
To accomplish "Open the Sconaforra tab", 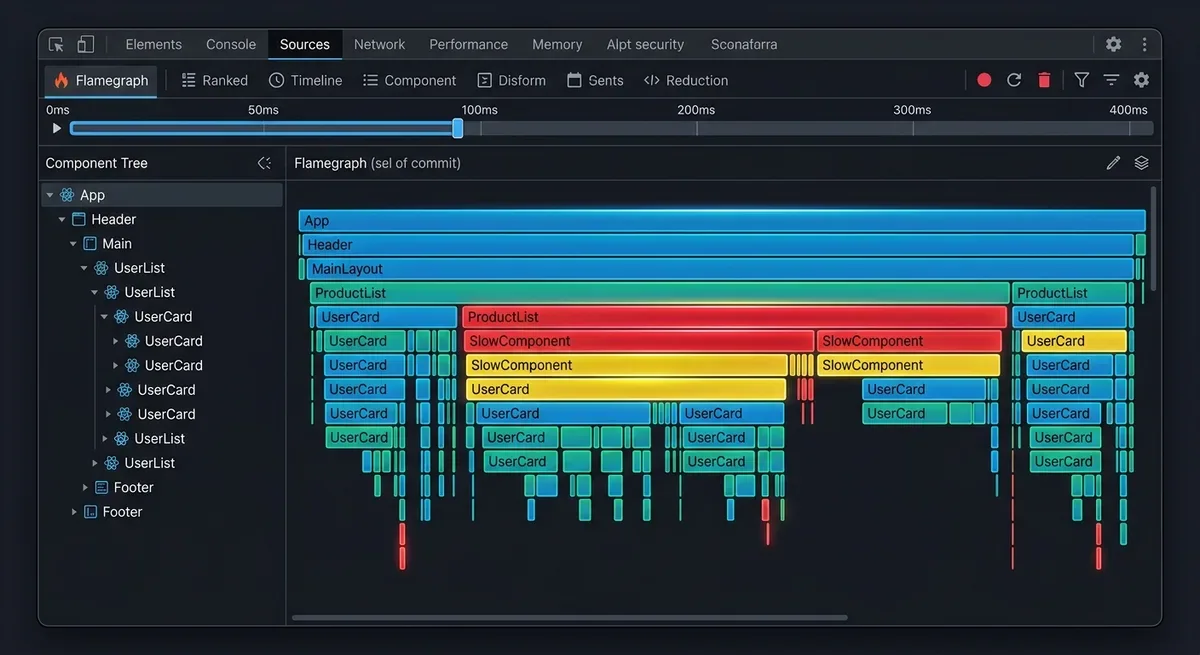I will (x=744, y=44).
